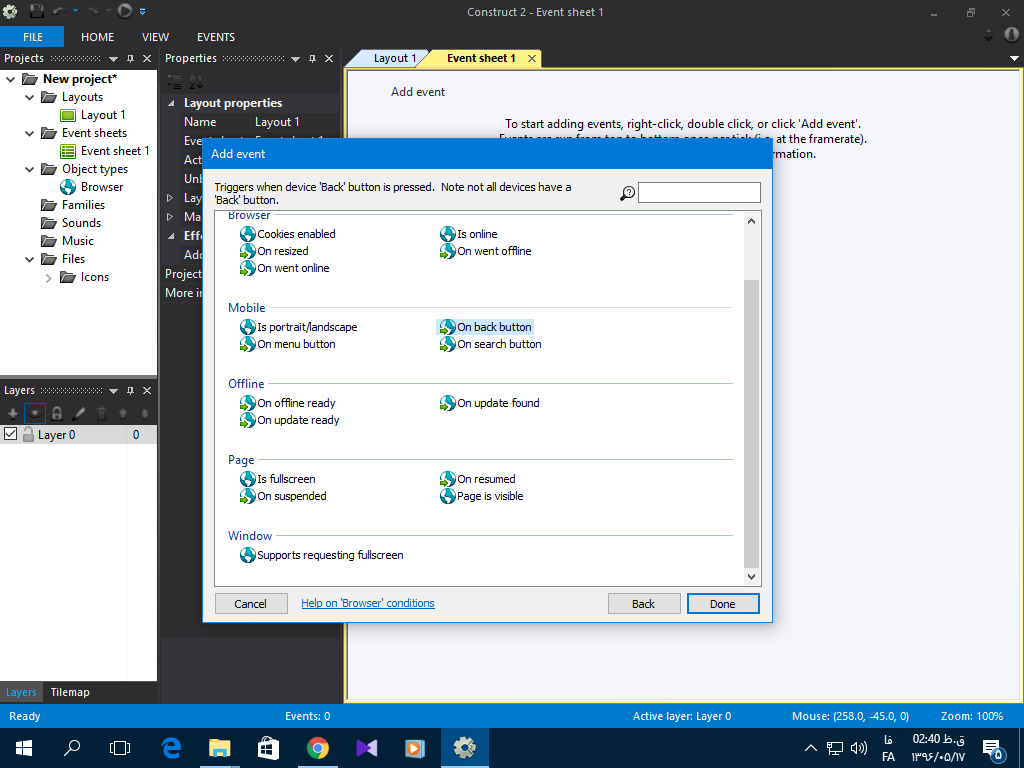Pick the On went online trigger
The width and height of the screenshot is (1024, 768).
(285, 268)
